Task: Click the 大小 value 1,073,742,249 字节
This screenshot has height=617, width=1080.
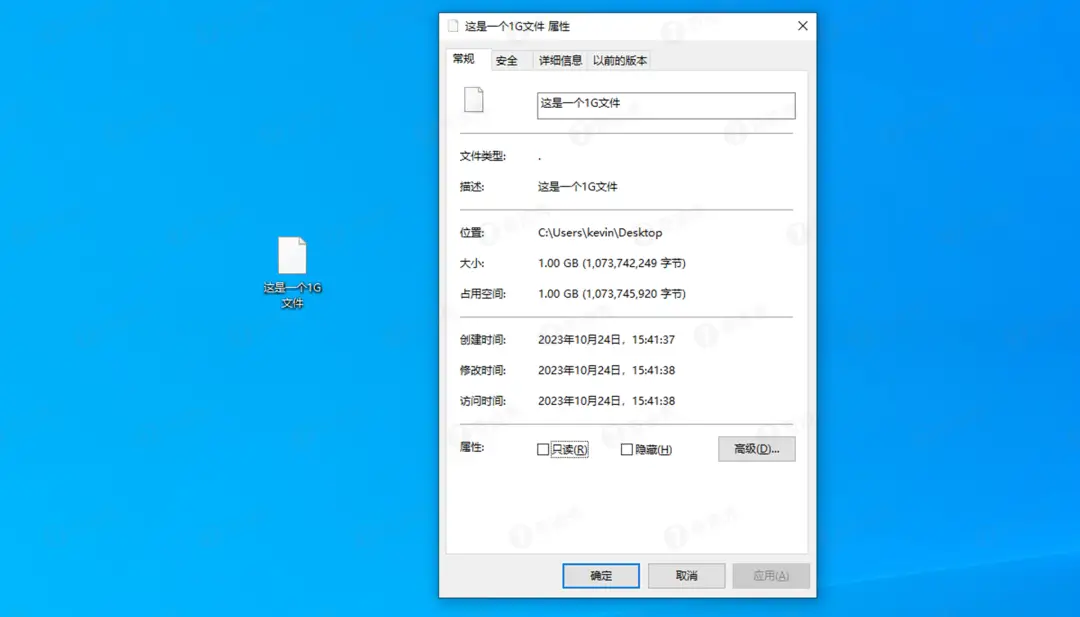Action: point(612,264)
